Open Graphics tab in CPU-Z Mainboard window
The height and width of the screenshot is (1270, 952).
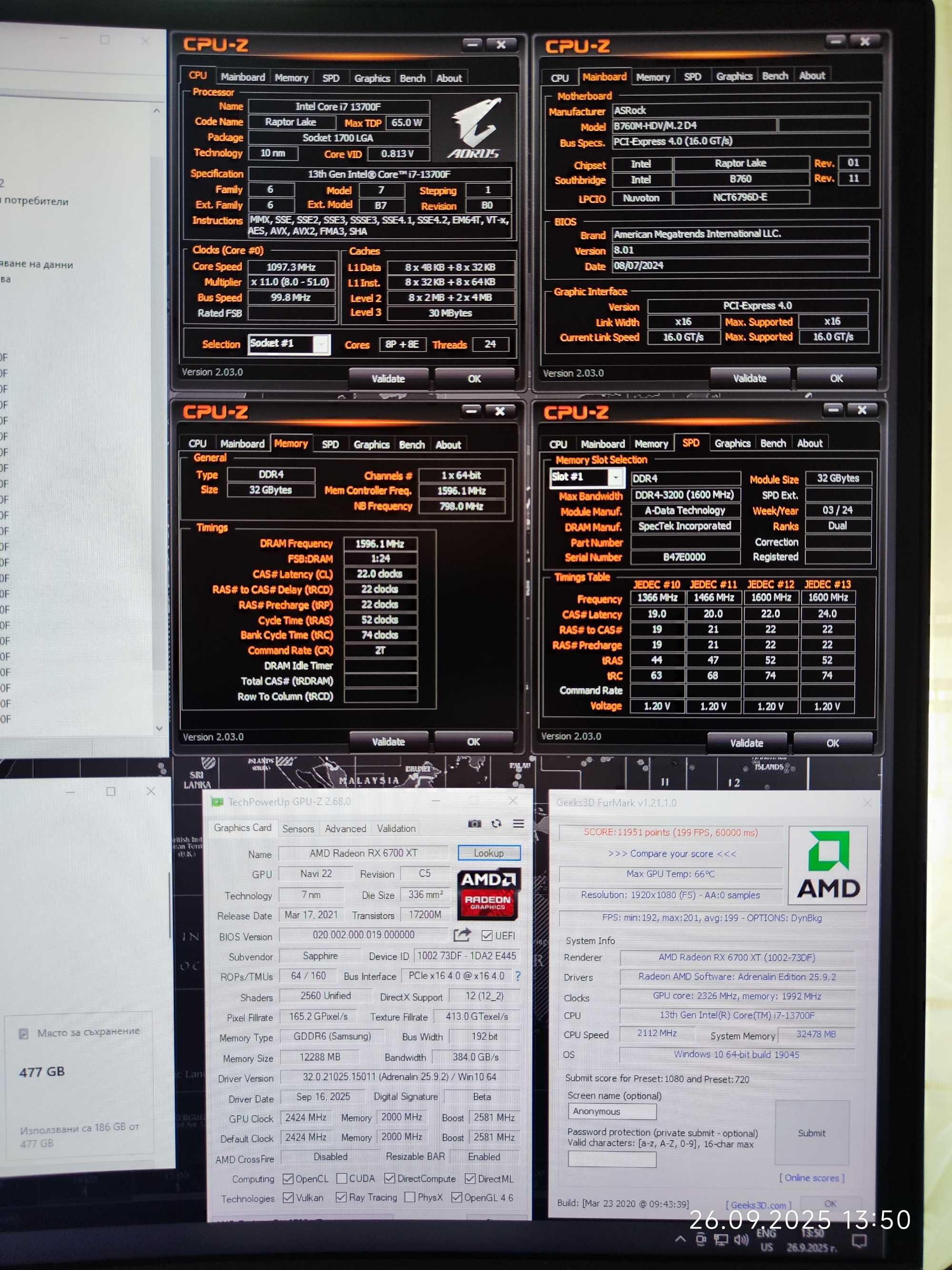click(734, 76)
